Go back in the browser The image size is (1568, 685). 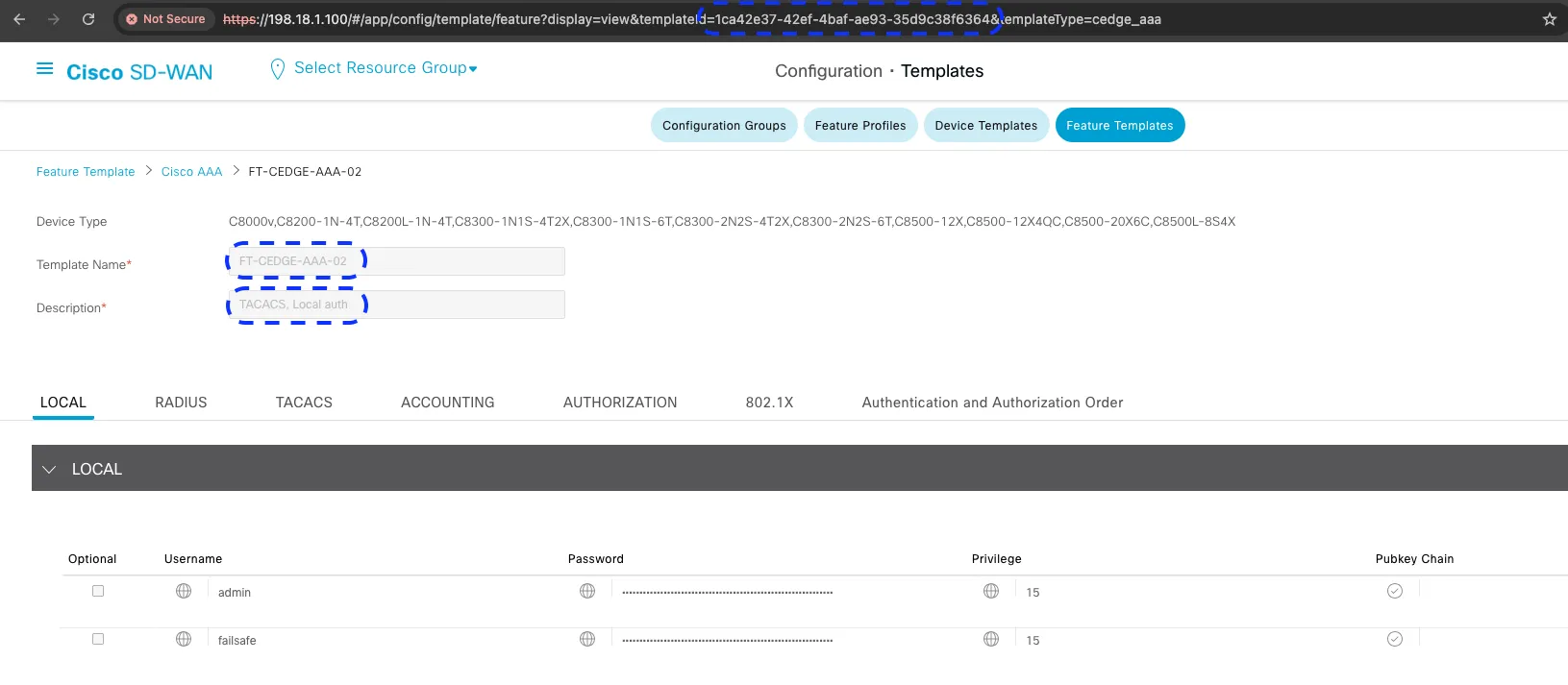coord(19,18)
